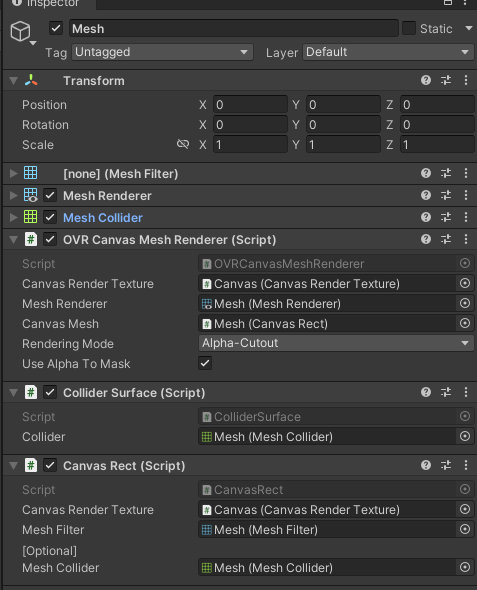The width and height of the screenshot is (477, 590).
Task: Expand the Mesh Filter component foldout
Action: click(x=14, y=173)
